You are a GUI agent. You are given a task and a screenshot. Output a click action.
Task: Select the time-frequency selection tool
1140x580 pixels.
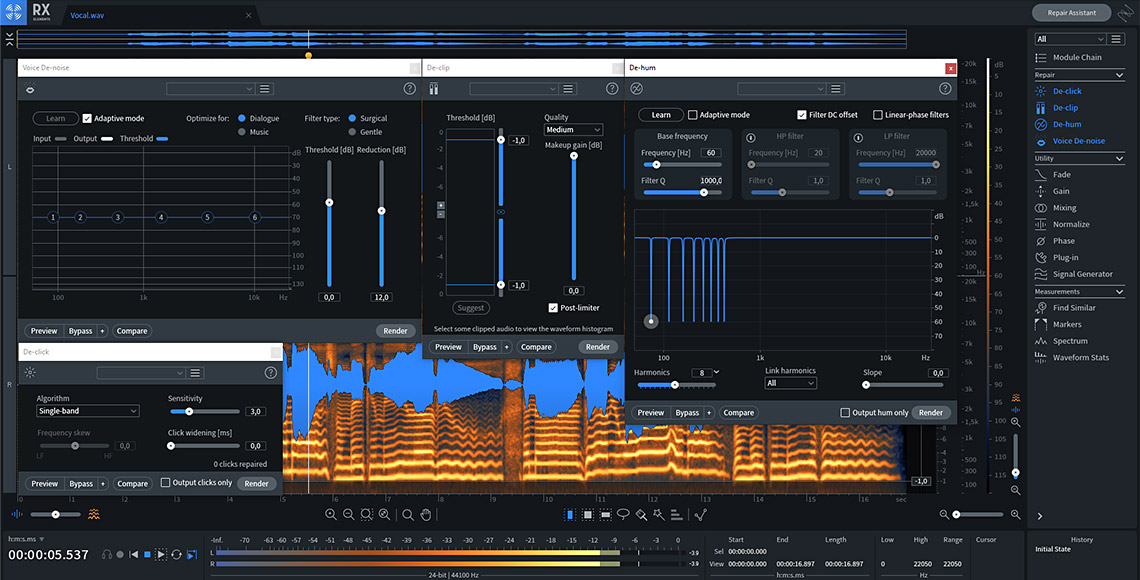[587, 515]
